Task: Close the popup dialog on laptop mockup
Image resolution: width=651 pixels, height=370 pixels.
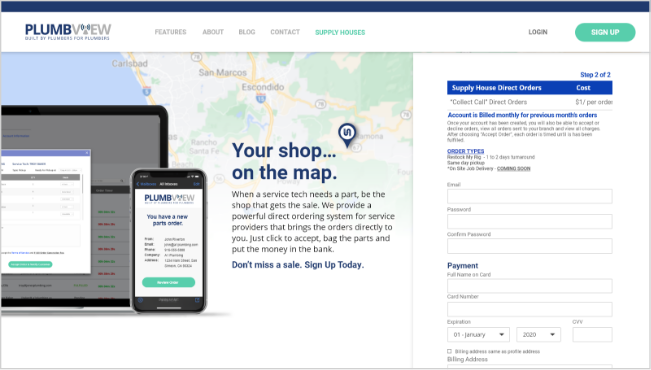Action: 87,153
